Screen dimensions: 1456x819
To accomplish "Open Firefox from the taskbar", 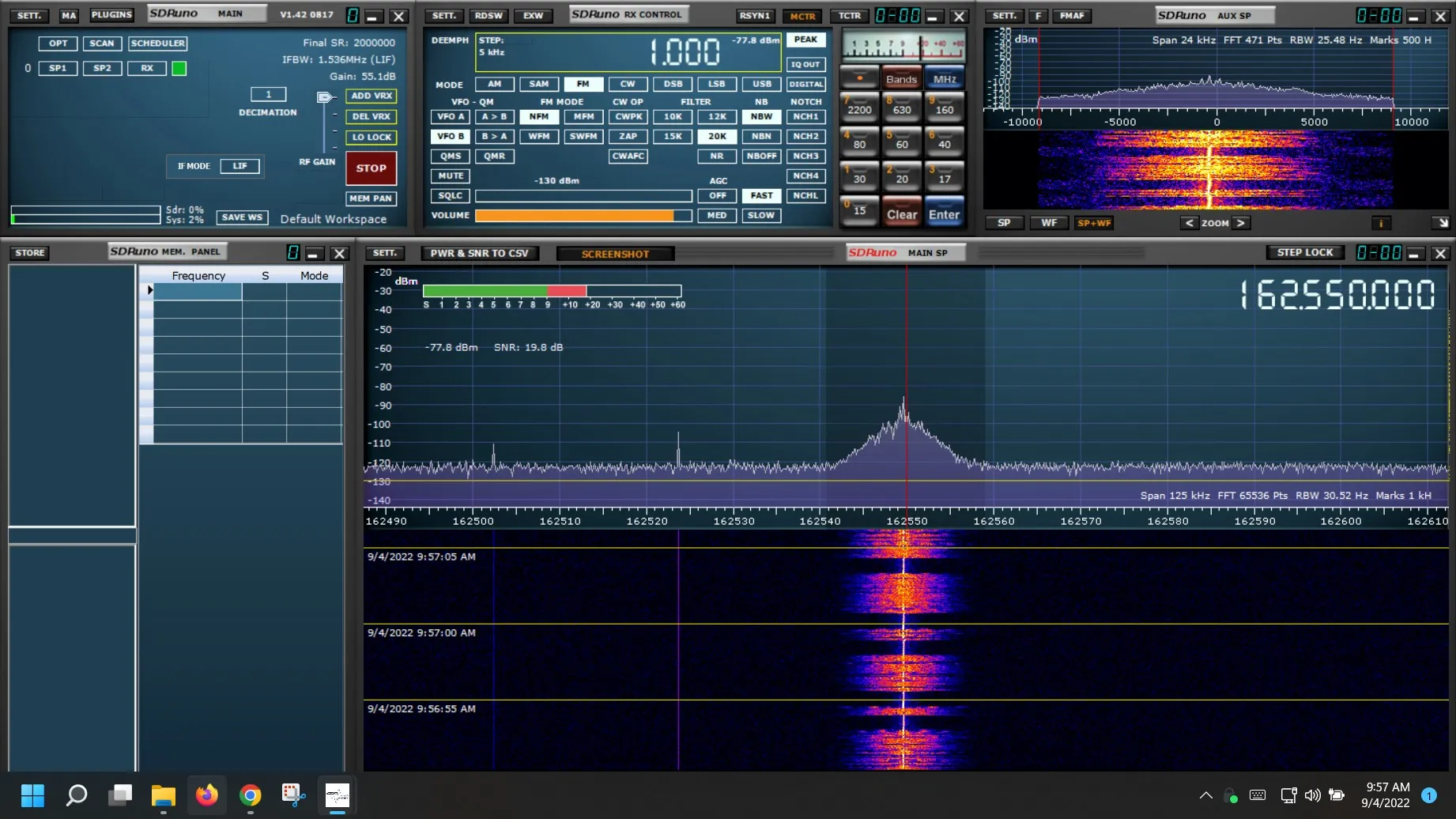I will 207,794.
